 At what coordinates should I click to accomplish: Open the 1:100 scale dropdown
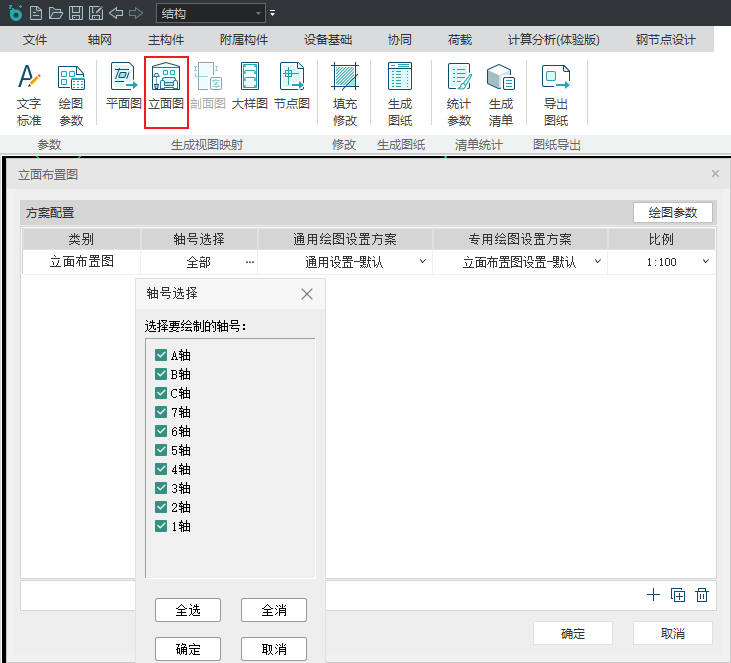tap(705, 262)
